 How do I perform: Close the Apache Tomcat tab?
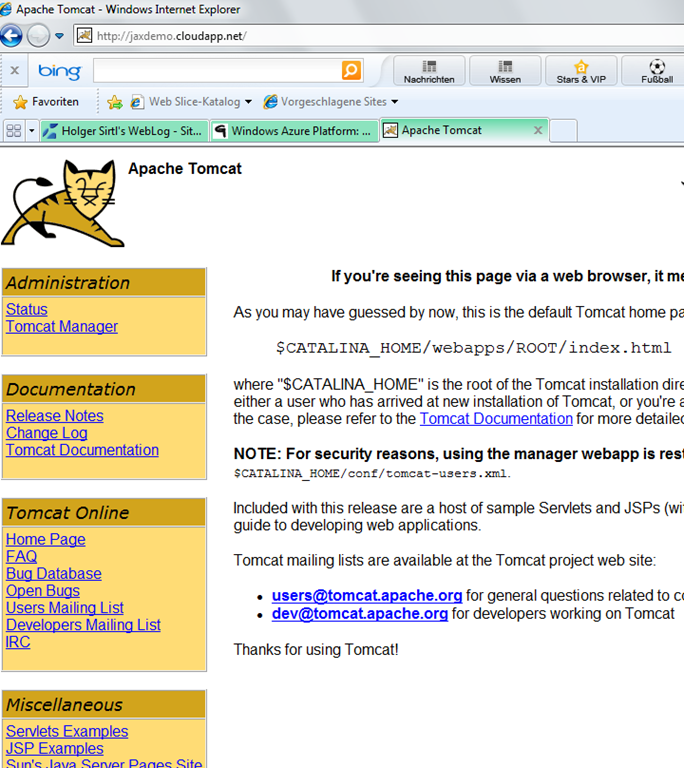[538, 130]
